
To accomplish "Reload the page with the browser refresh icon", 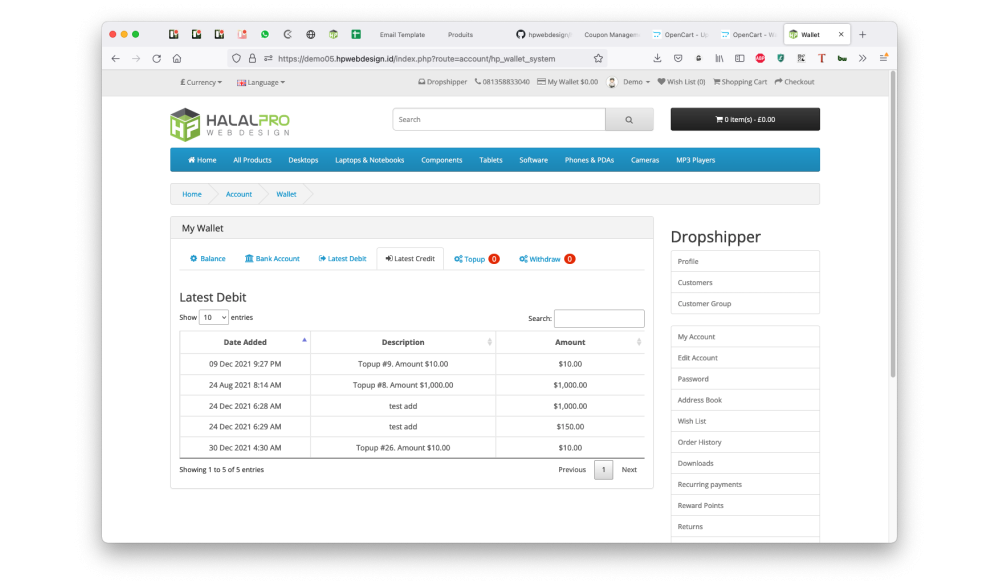I will 156,59.
